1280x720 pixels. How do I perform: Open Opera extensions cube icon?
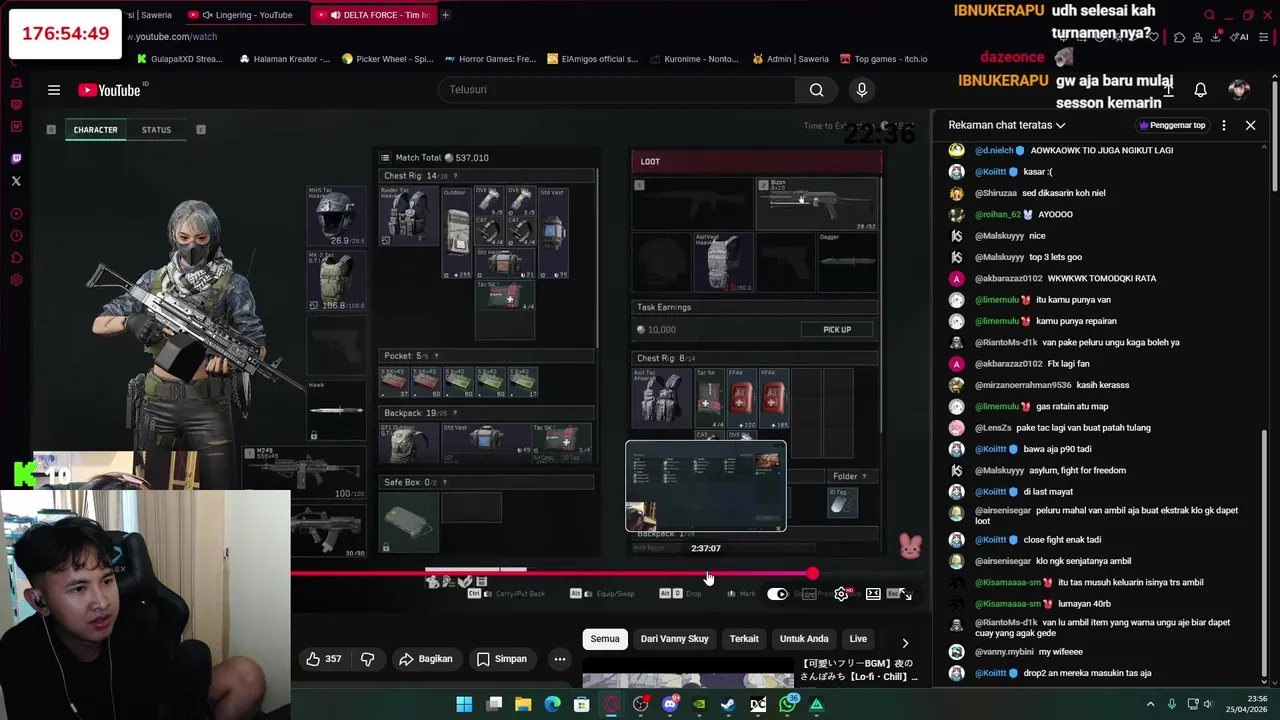[1179, 37]
